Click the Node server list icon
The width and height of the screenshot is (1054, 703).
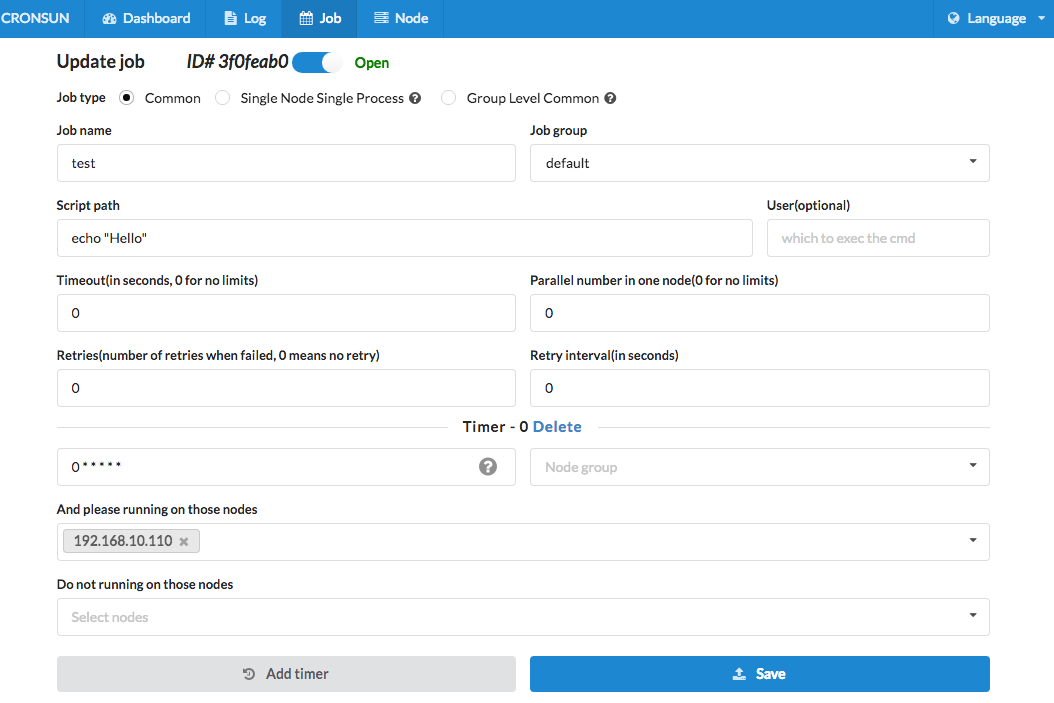[x=381, y=18]
